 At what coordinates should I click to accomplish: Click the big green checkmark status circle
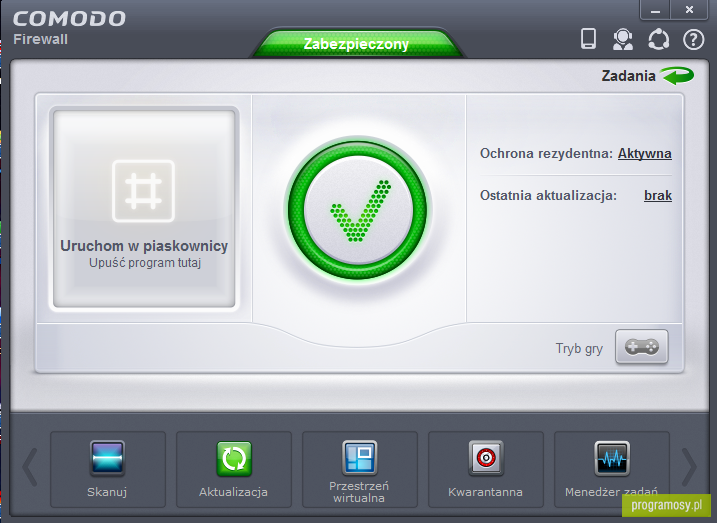[357, 210]
